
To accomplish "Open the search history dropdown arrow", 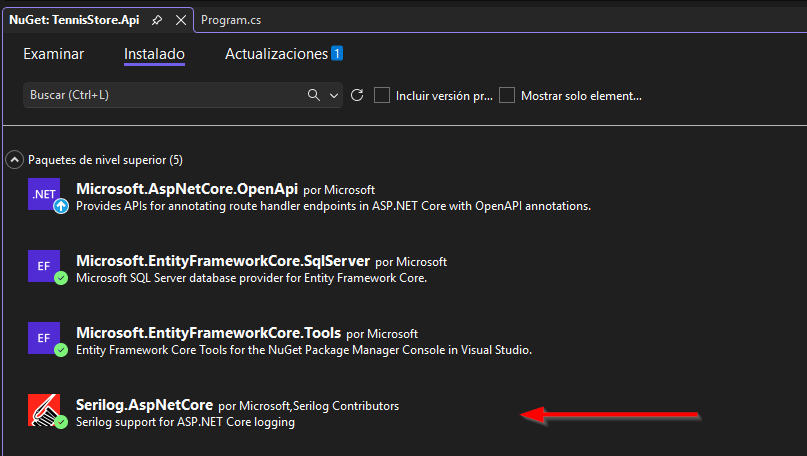I will (x=334, y=95).
